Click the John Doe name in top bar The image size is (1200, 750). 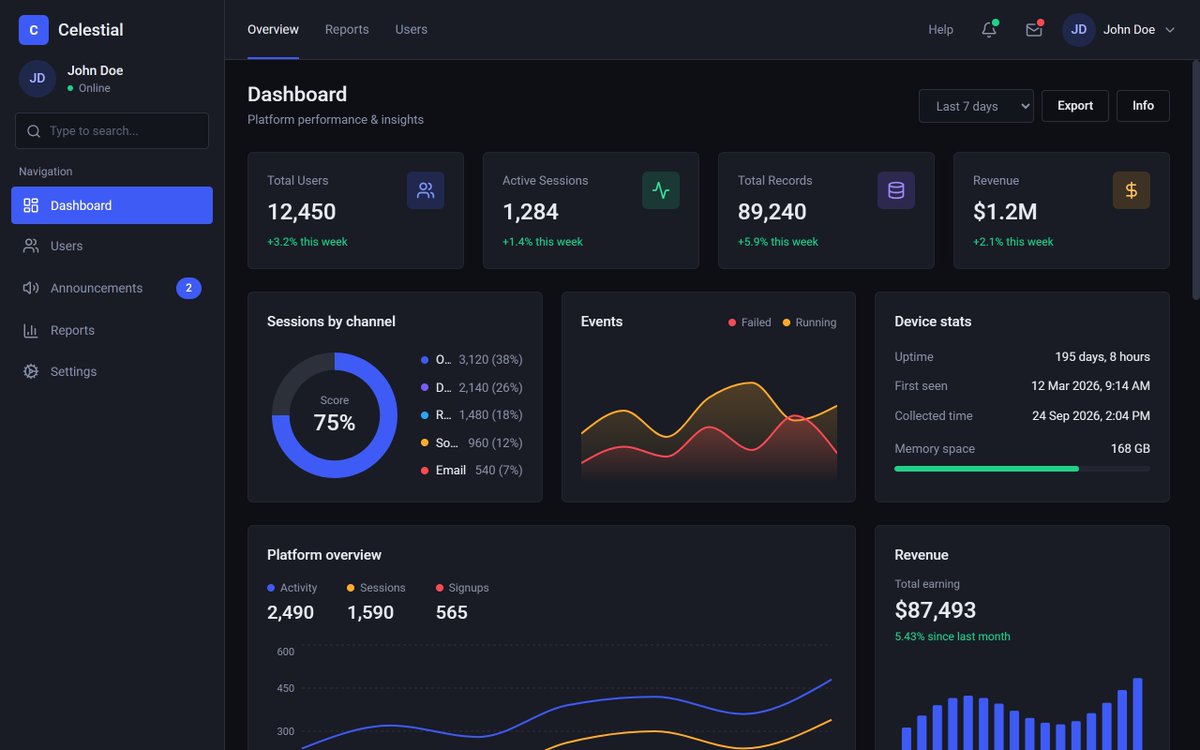click(1129, 30)
